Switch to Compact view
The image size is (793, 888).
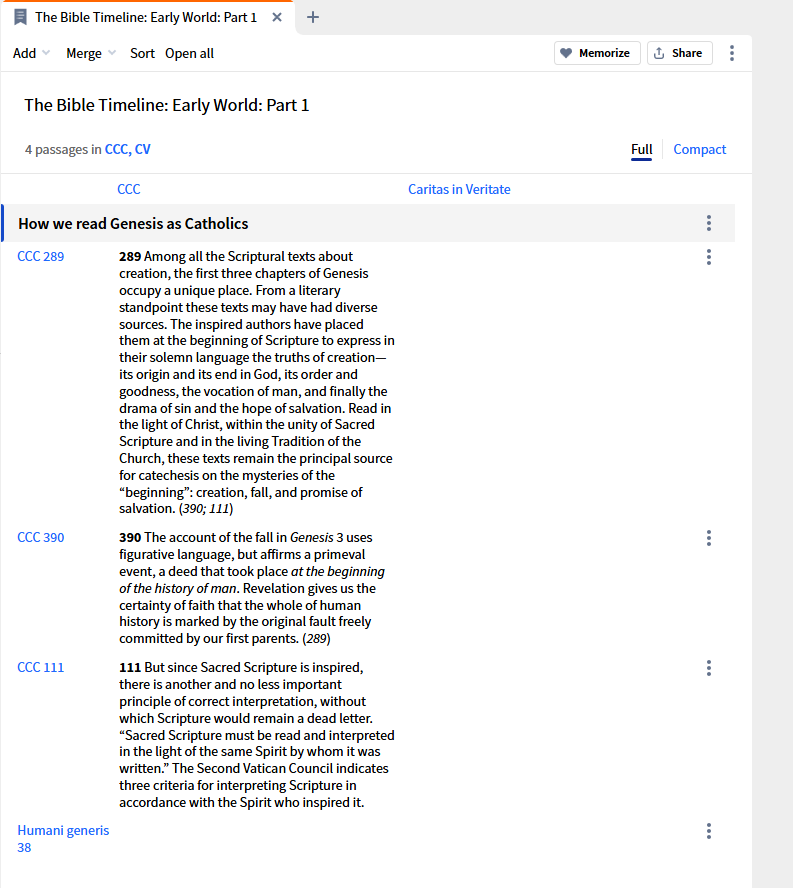[x=699, y=150]
